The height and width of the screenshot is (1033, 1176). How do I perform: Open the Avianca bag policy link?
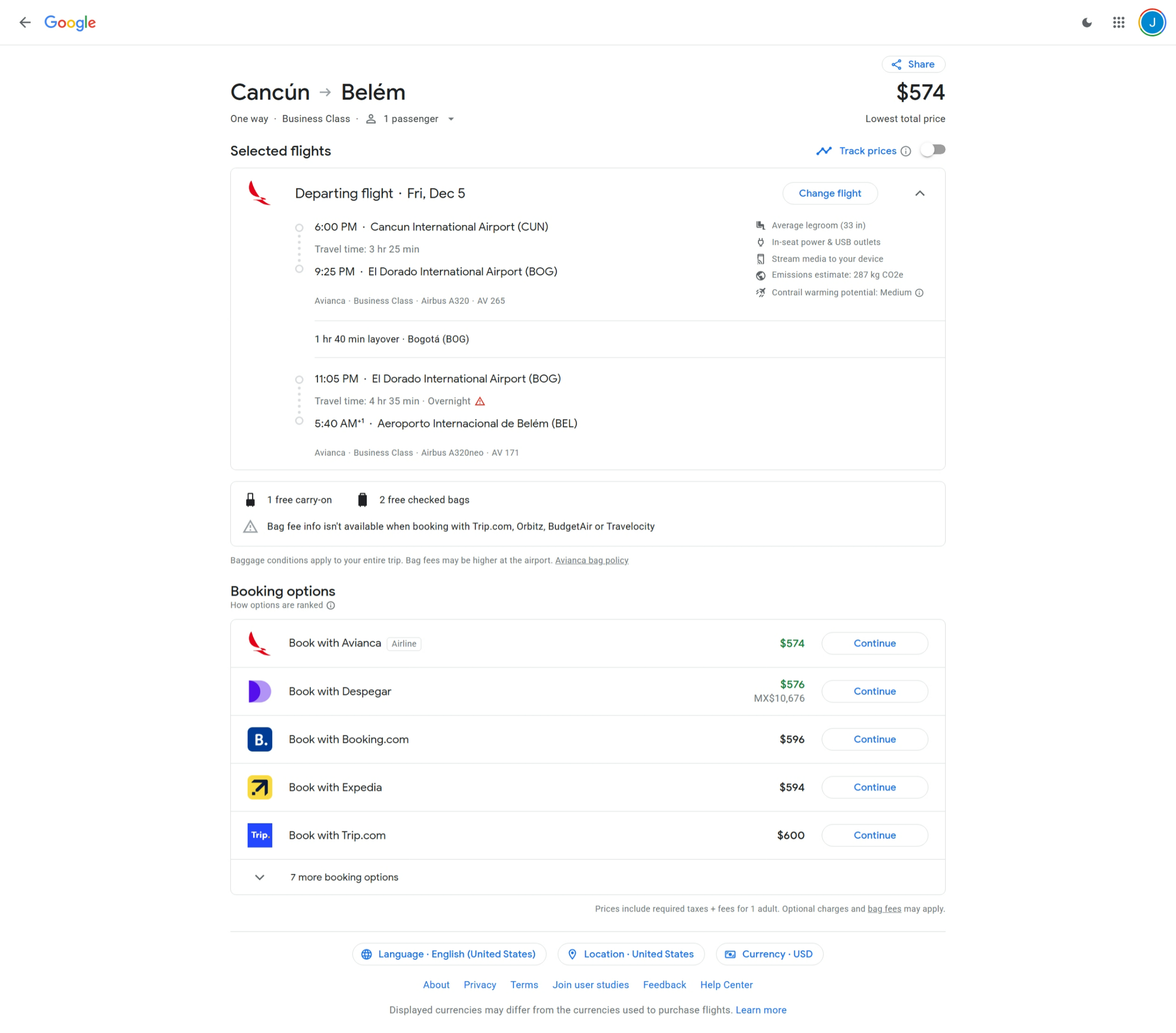pos(591,560)
